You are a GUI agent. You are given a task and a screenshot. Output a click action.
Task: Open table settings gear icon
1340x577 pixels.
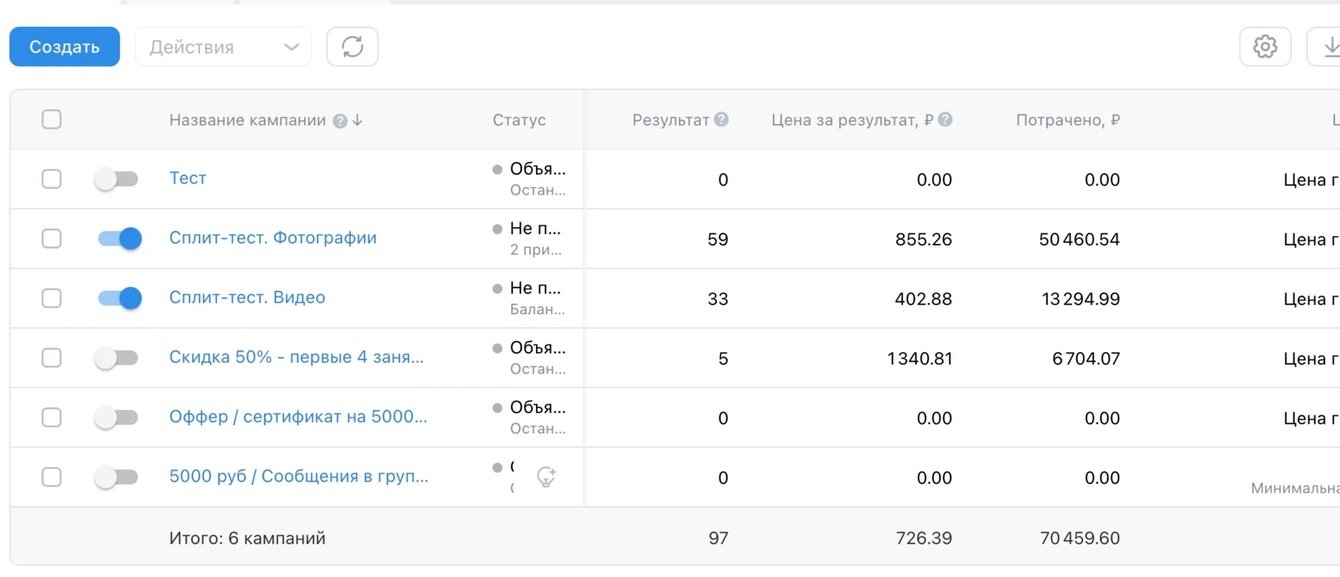[x=1265, y=47]
